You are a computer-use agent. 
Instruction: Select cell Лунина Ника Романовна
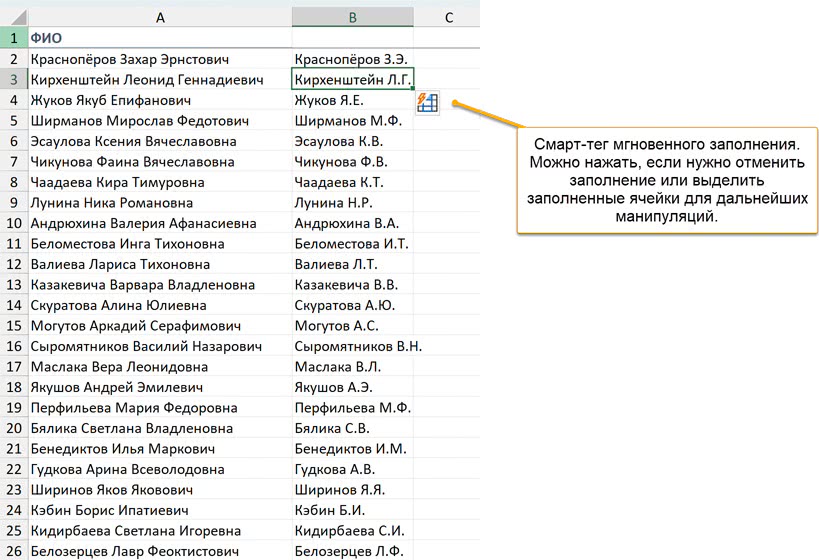point(160,203)
